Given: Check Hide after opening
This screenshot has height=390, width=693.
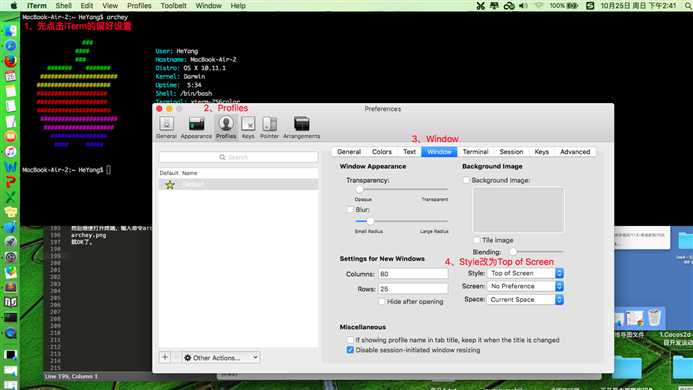Looking at the screenshot, I should click(x=381, y=302).
